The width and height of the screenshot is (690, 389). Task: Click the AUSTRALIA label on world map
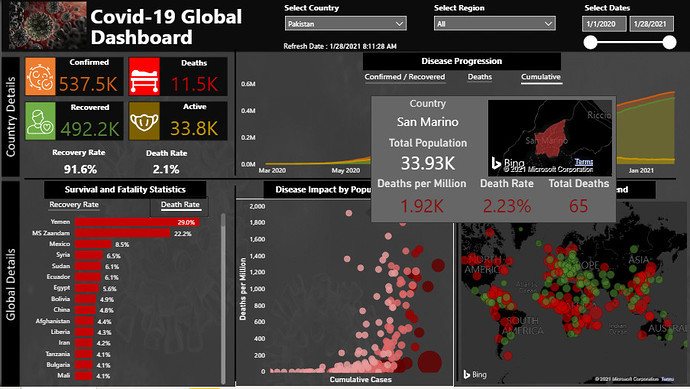pyautogui.click(x=667, y=328)
